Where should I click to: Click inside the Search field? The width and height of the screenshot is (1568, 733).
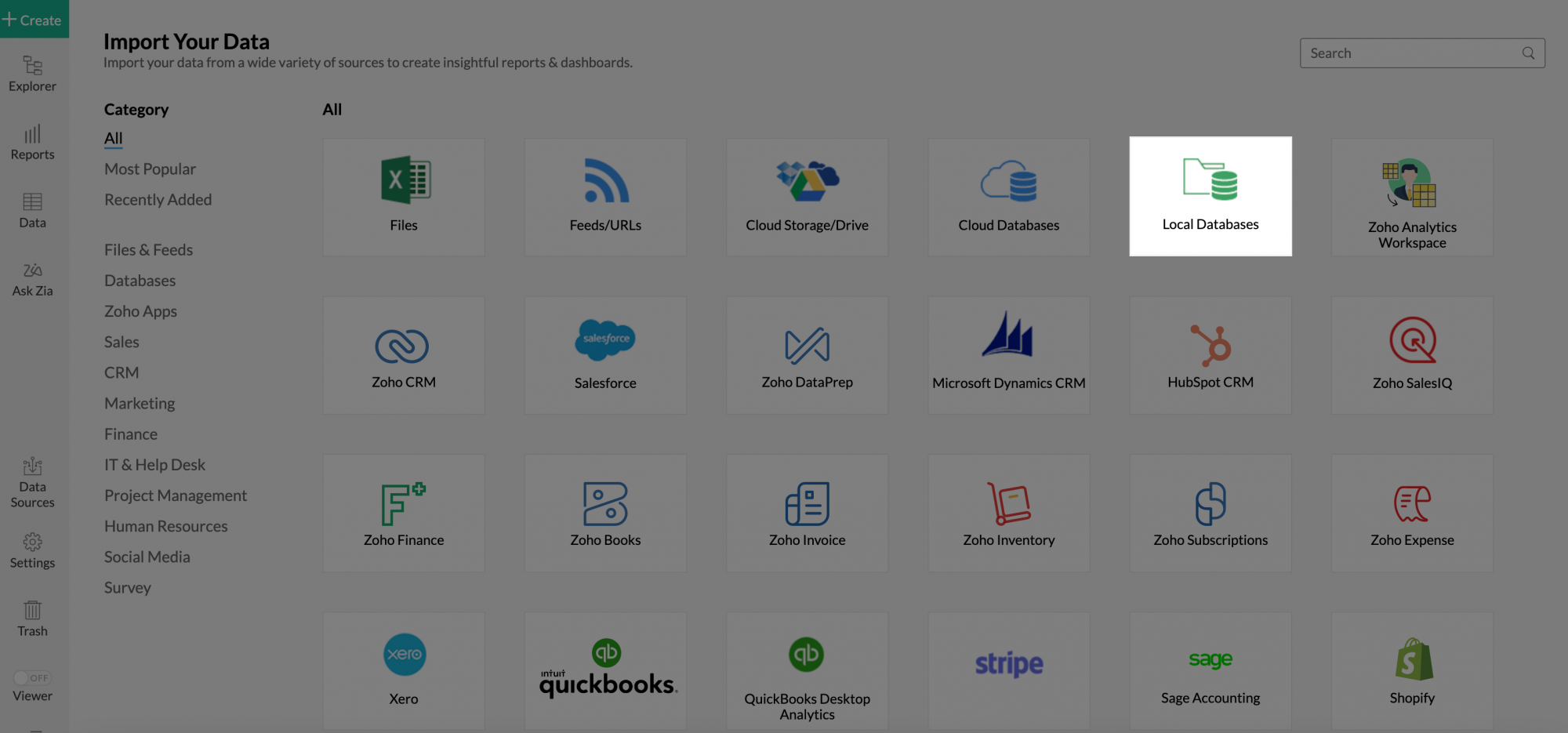[1411, 53]
